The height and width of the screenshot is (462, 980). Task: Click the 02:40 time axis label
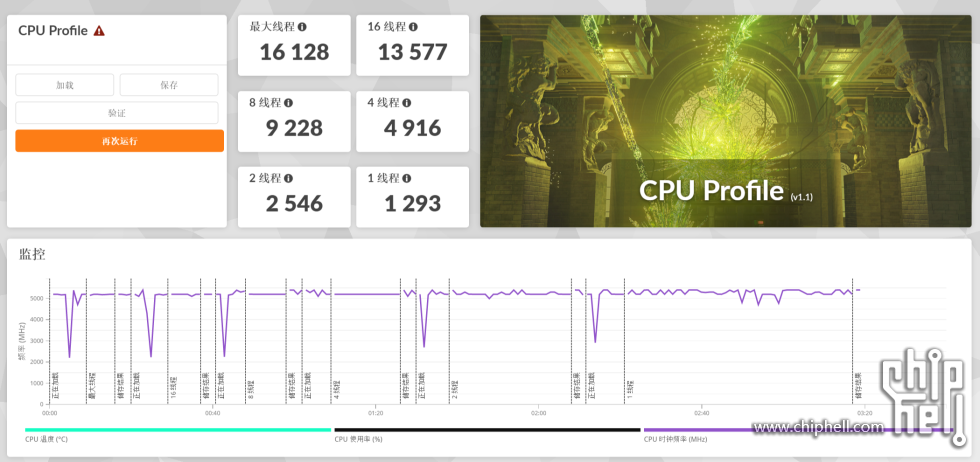701,413
